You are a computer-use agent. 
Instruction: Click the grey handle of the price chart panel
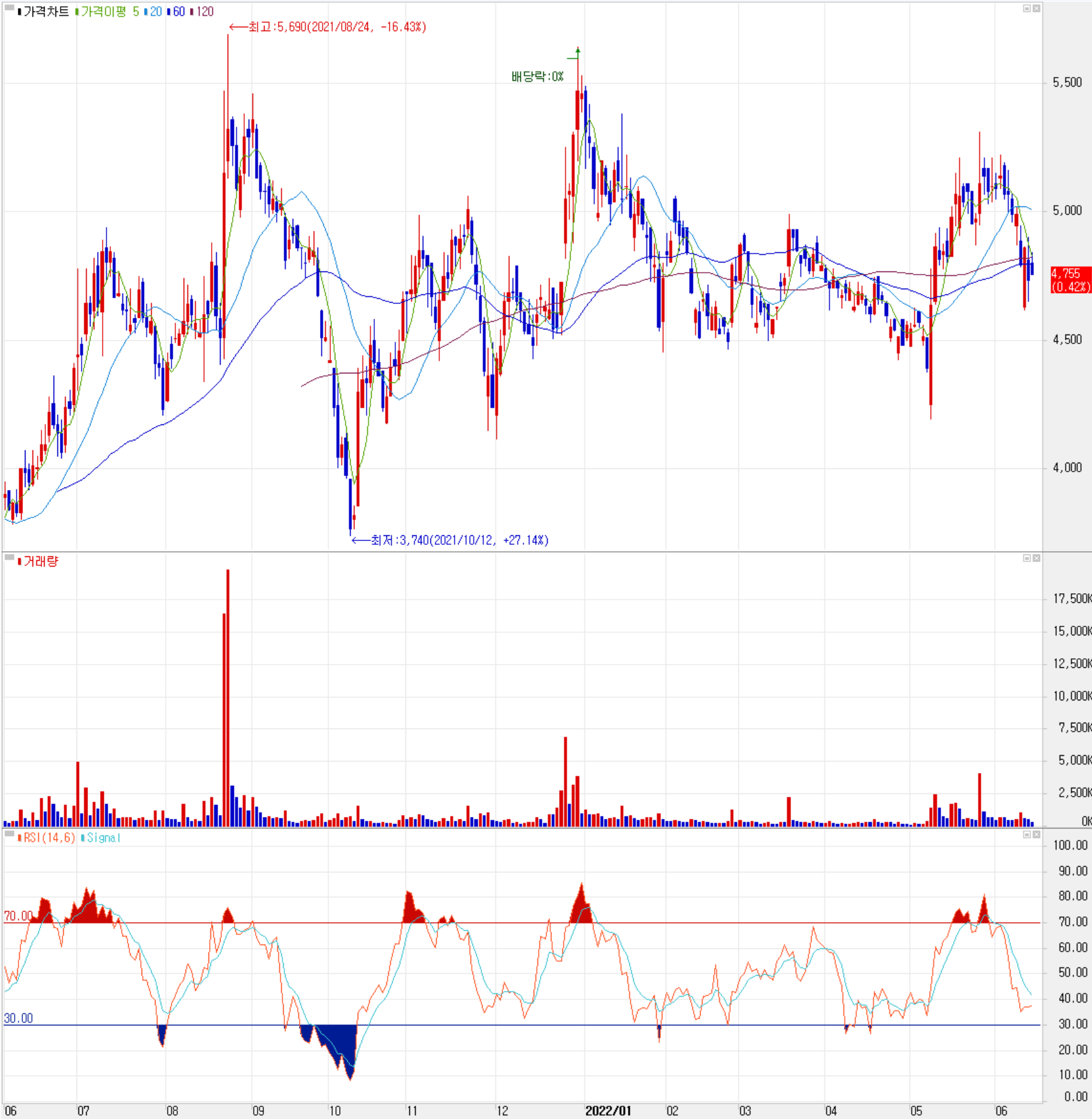tap(10, 7)
